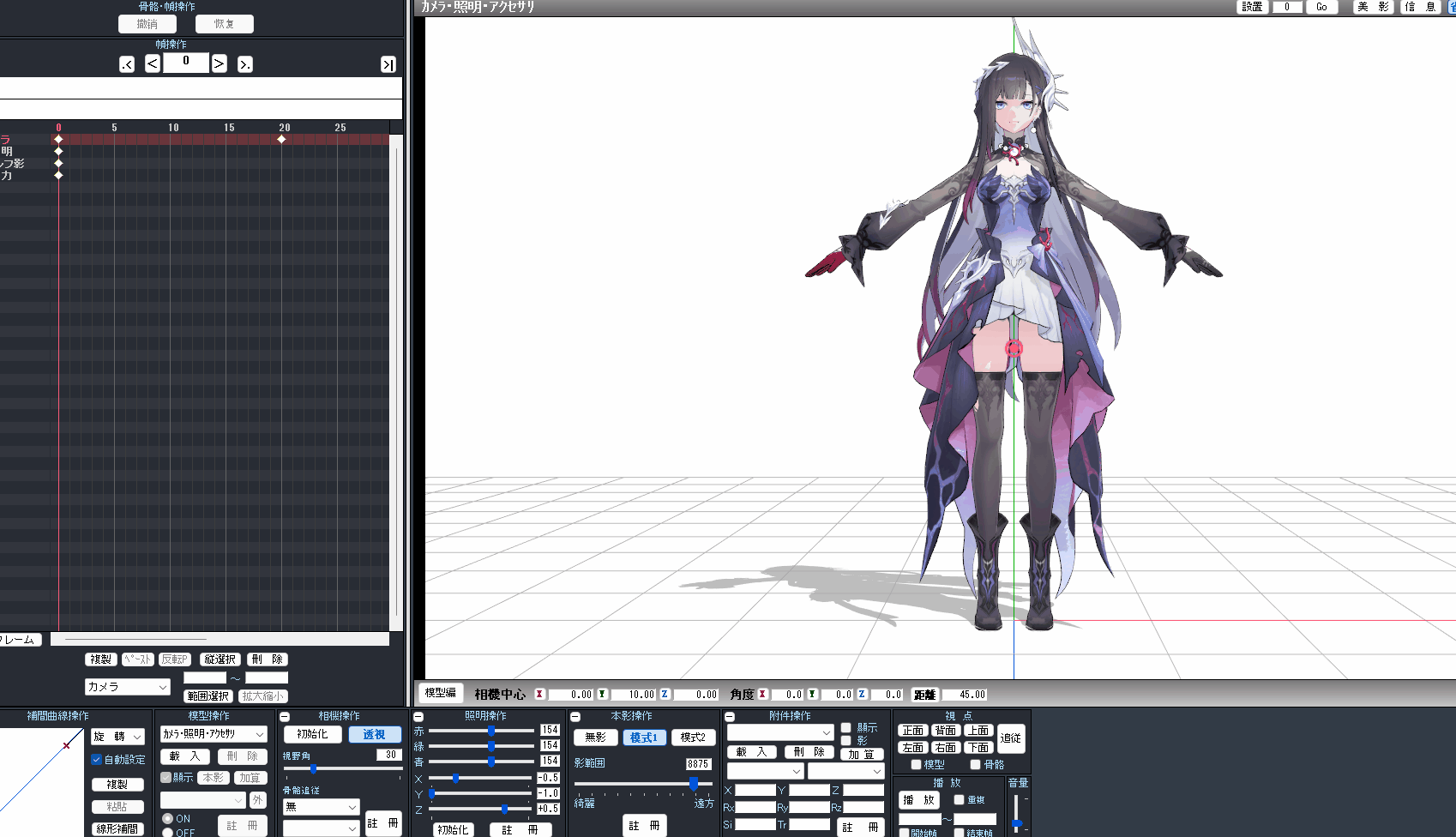Click the 播放 play button

click(x=919, y=800)
